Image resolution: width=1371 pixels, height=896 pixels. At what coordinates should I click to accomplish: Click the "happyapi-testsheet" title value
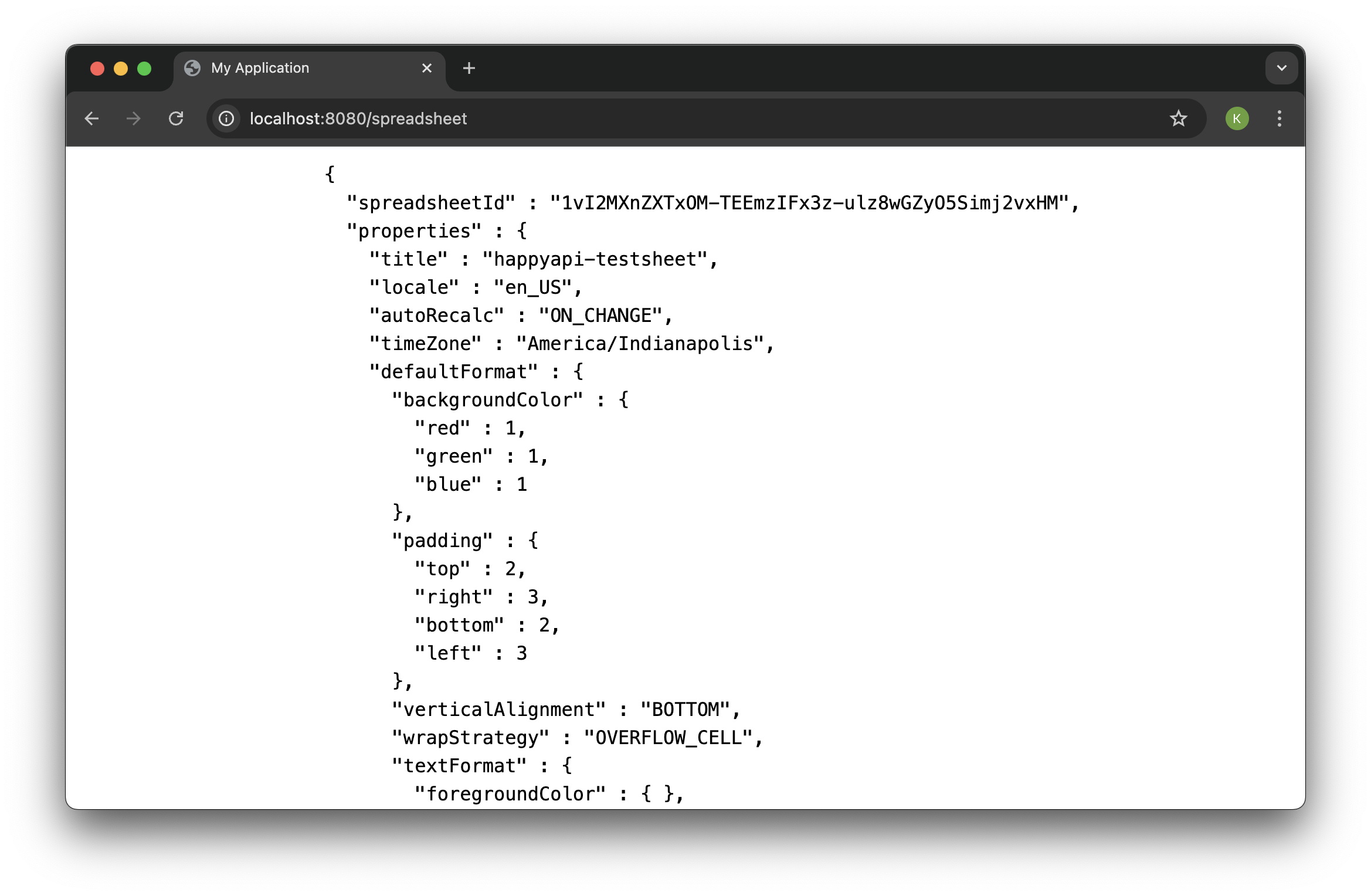click(x=595, y=259)
